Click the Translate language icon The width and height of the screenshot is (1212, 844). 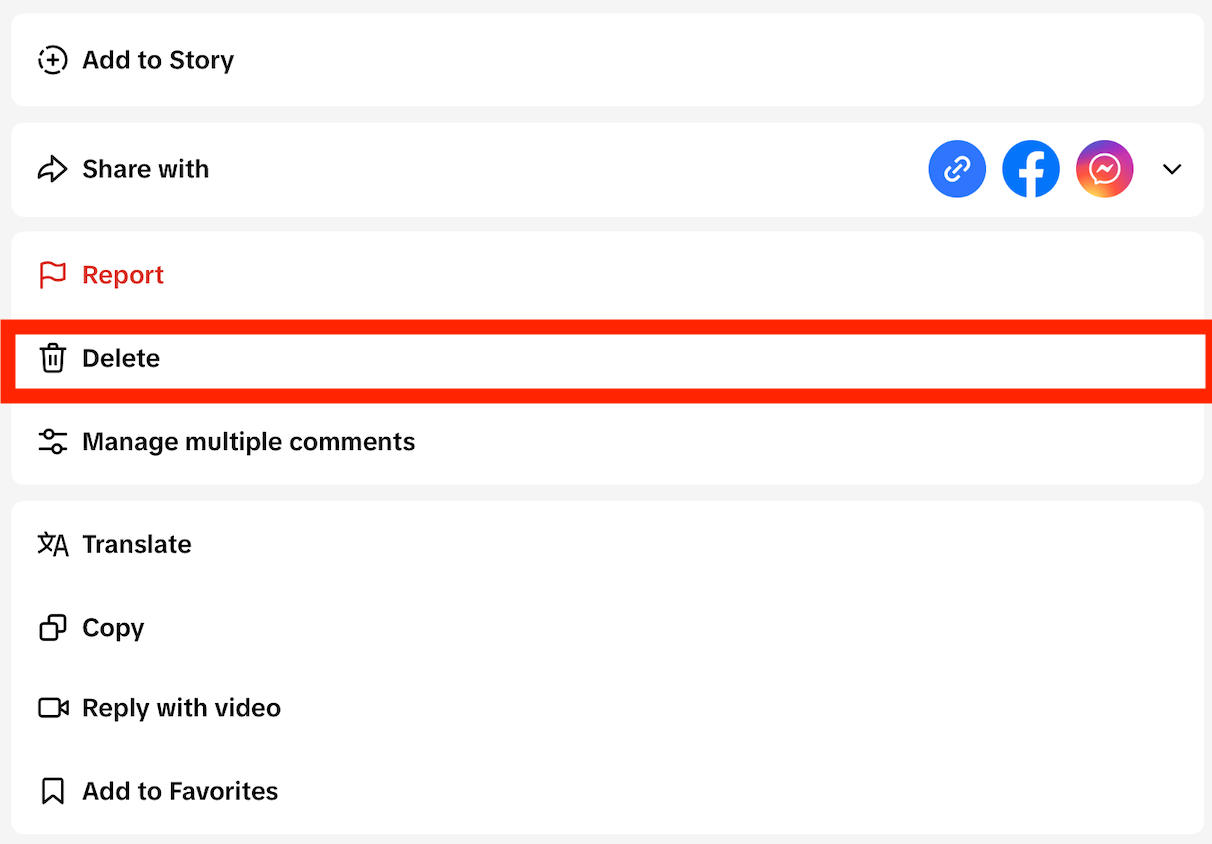pos(52,544)
